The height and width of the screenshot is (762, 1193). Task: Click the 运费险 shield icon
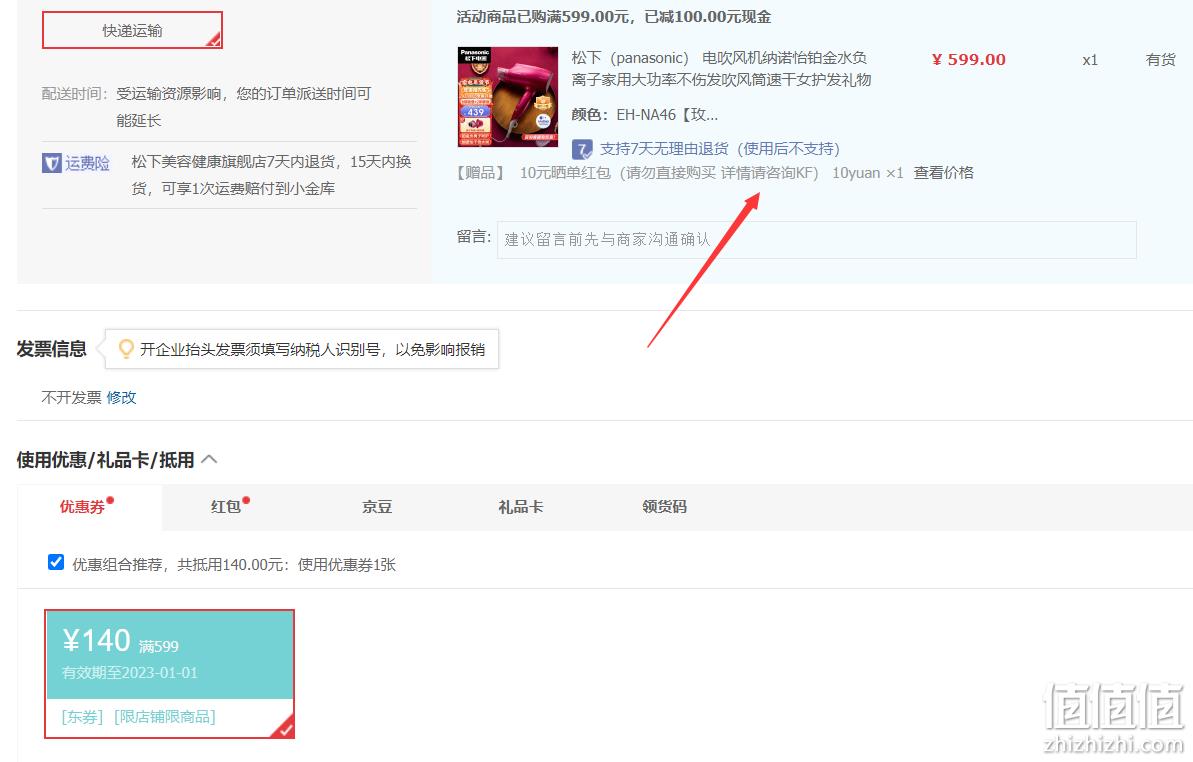[x=52, y=163]
